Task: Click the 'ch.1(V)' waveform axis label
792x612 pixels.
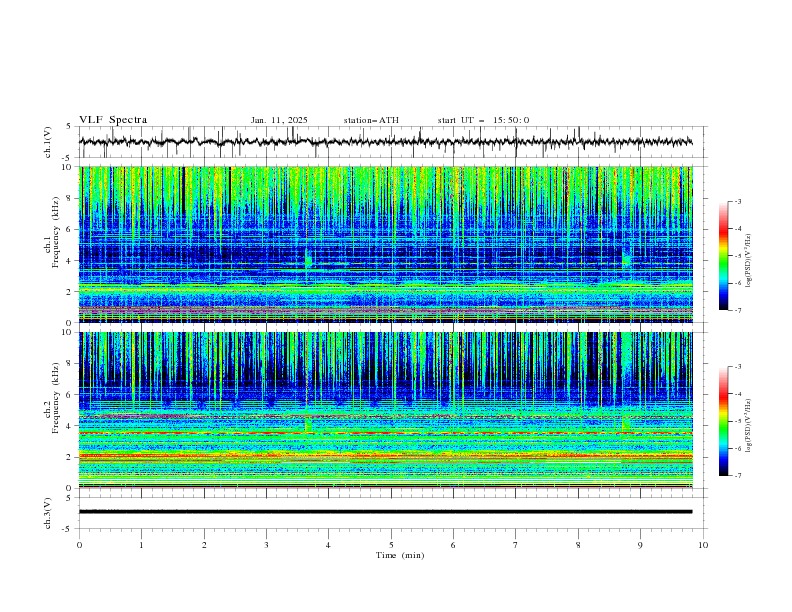Action: pos(48,142)
